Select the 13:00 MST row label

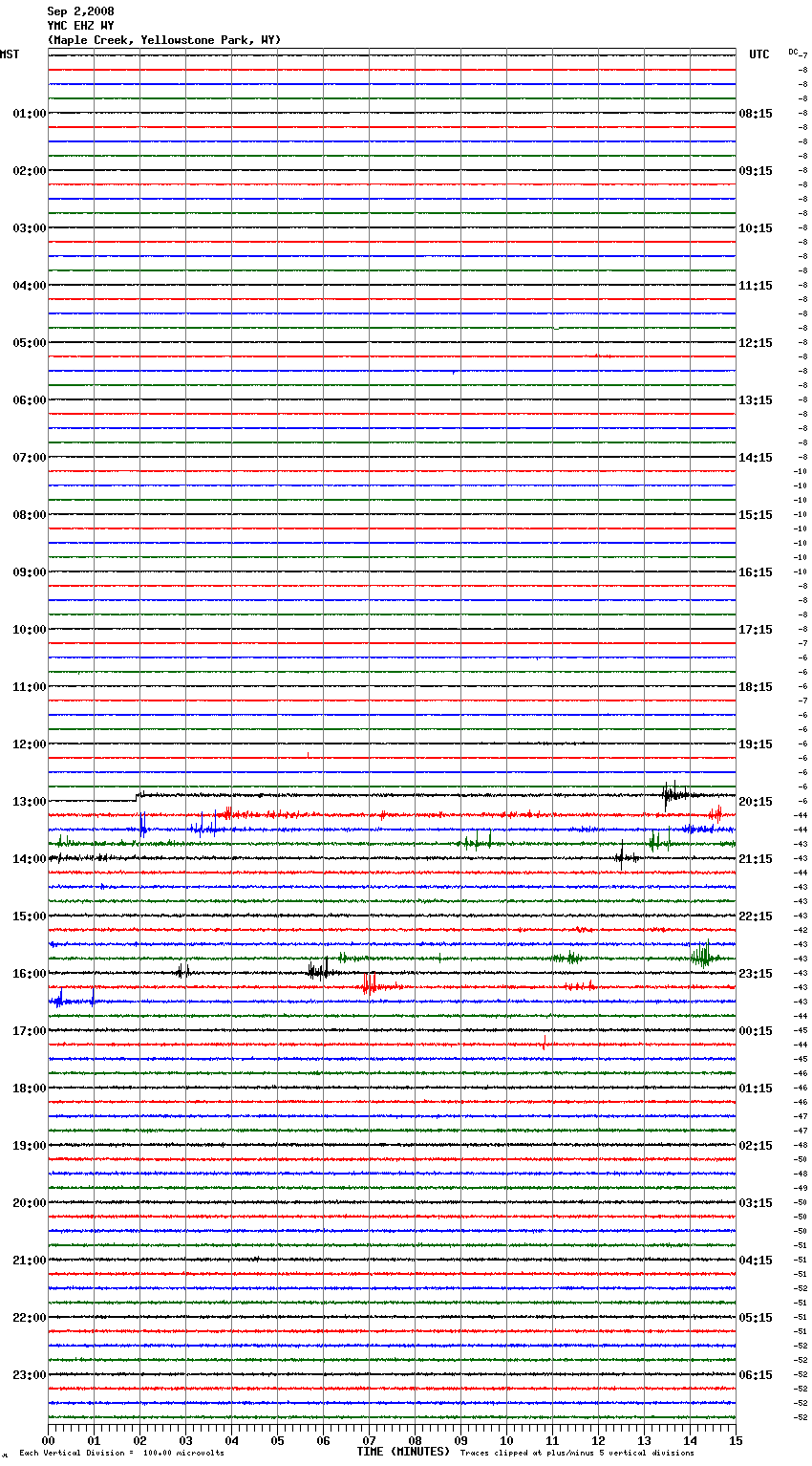pyautogui.click(x=30, y=802)
